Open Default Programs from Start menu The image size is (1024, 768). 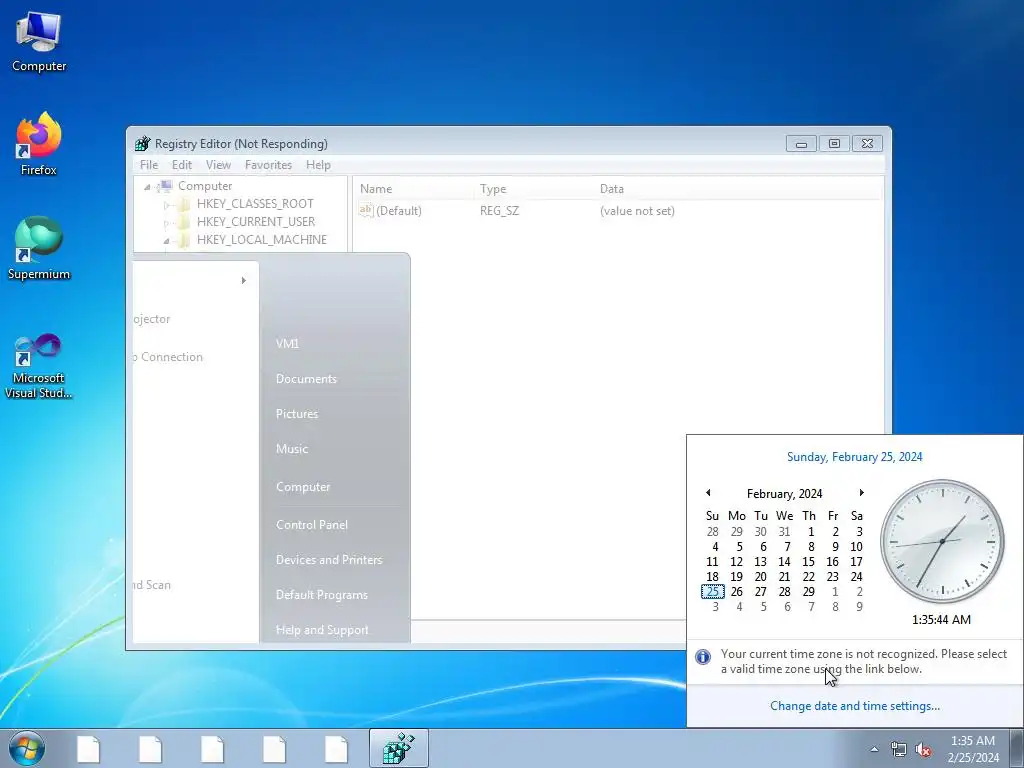tap(322, 595)
